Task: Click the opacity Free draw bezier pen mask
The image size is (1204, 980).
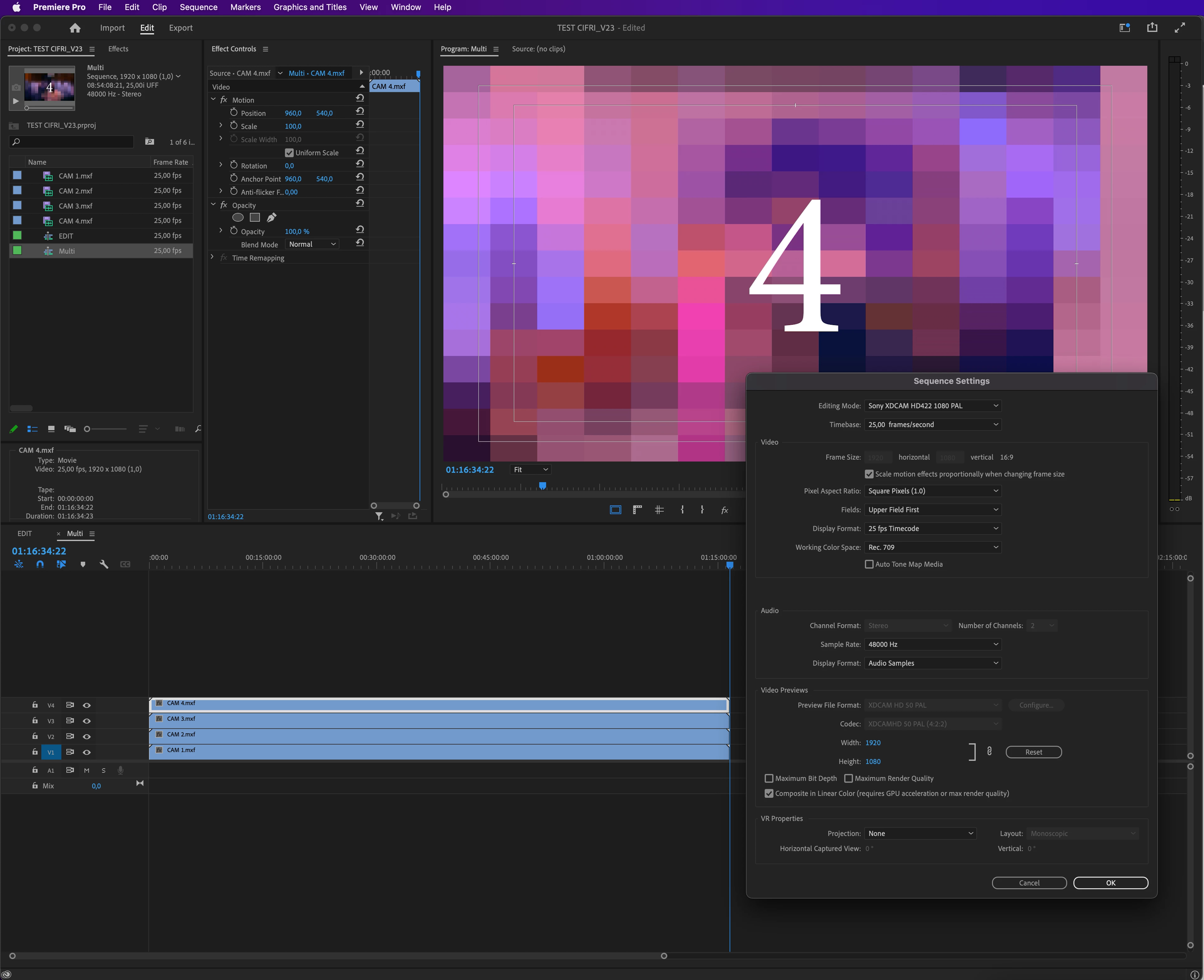Action: 271,218
